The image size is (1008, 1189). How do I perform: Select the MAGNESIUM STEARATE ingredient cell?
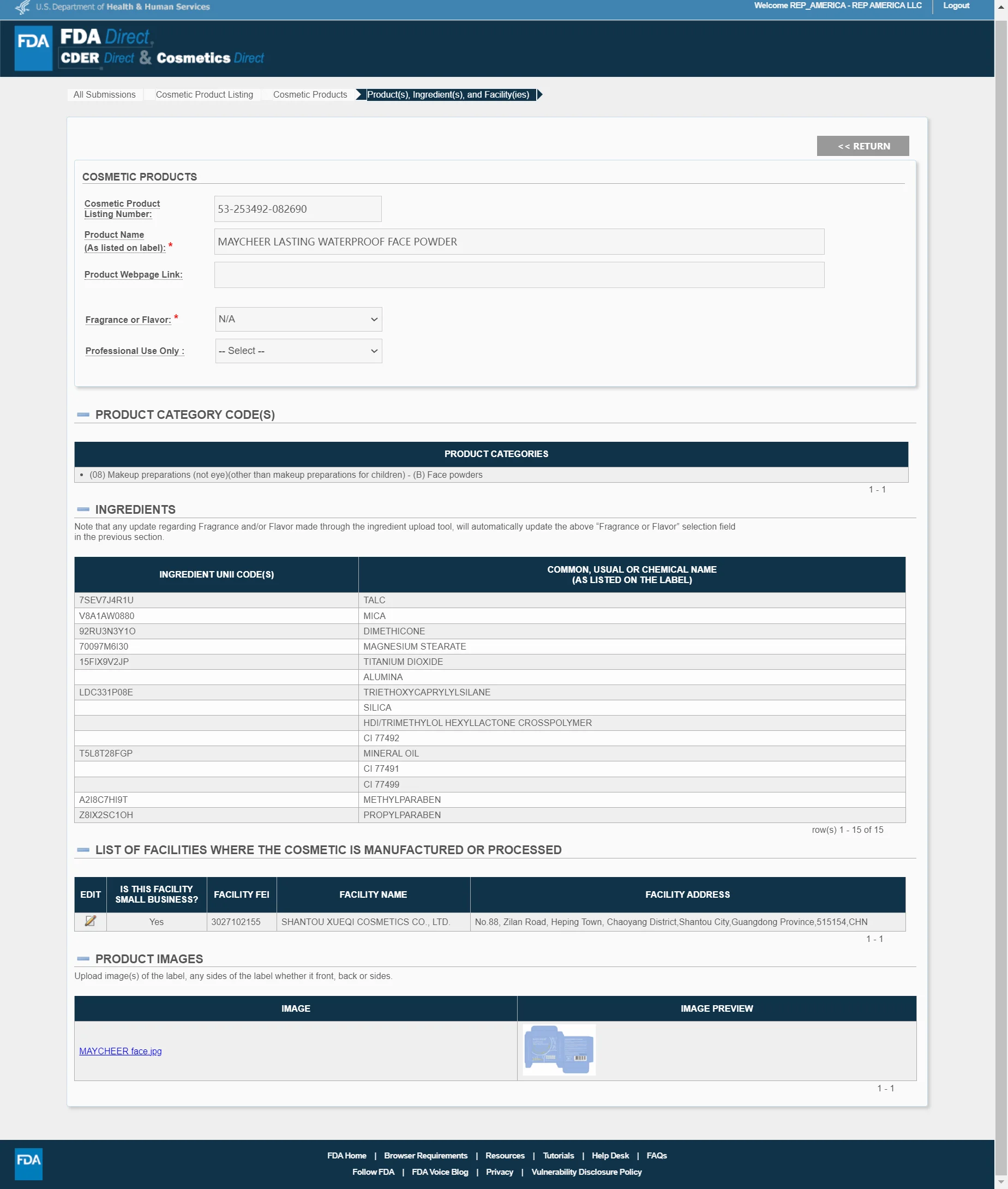[632, 647]
